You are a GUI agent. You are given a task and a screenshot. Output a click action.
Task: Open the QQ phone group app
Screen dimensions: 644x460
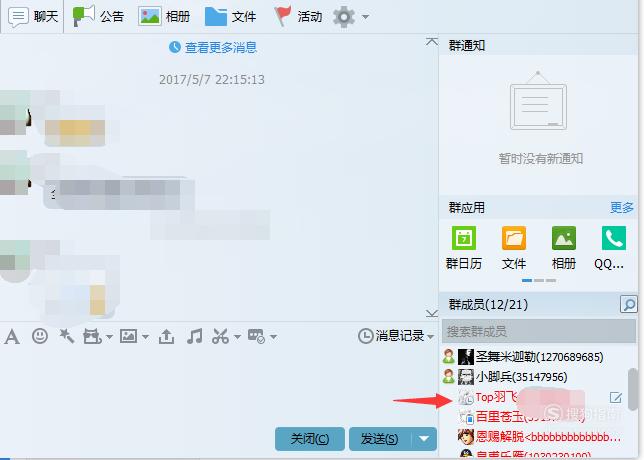612,248
